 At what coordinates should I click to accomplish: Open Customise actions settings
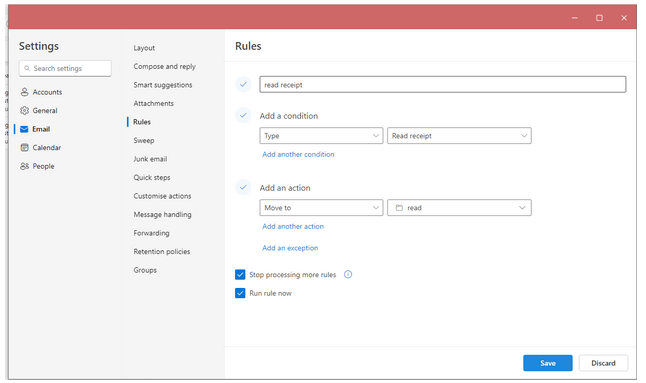(x=162, y=196)
